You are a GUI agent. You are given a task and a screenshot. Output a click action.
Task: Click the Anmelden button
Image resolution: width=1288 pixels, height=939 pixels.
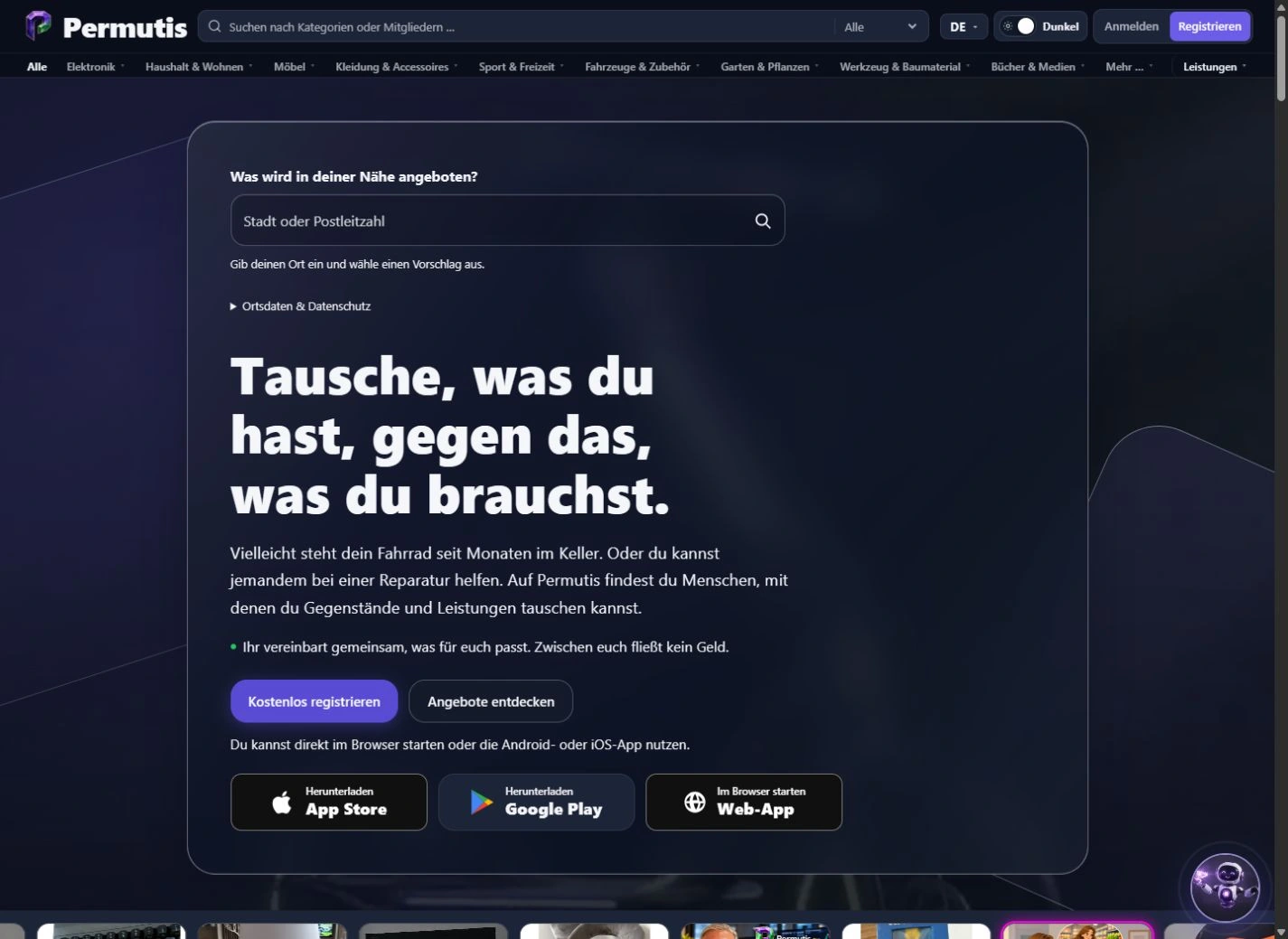[1131, 26]
